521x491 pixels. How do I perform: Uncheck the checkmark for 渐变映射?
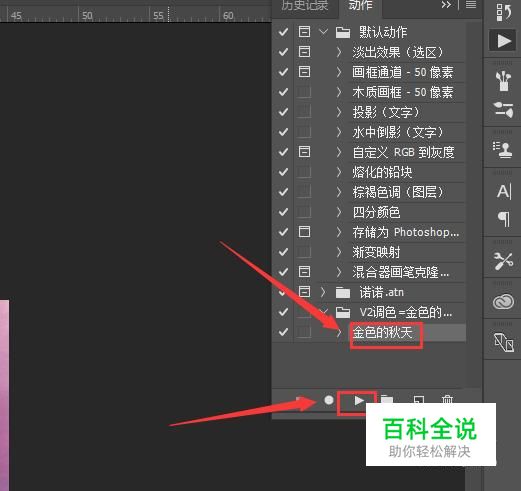(x=283, y=252)
